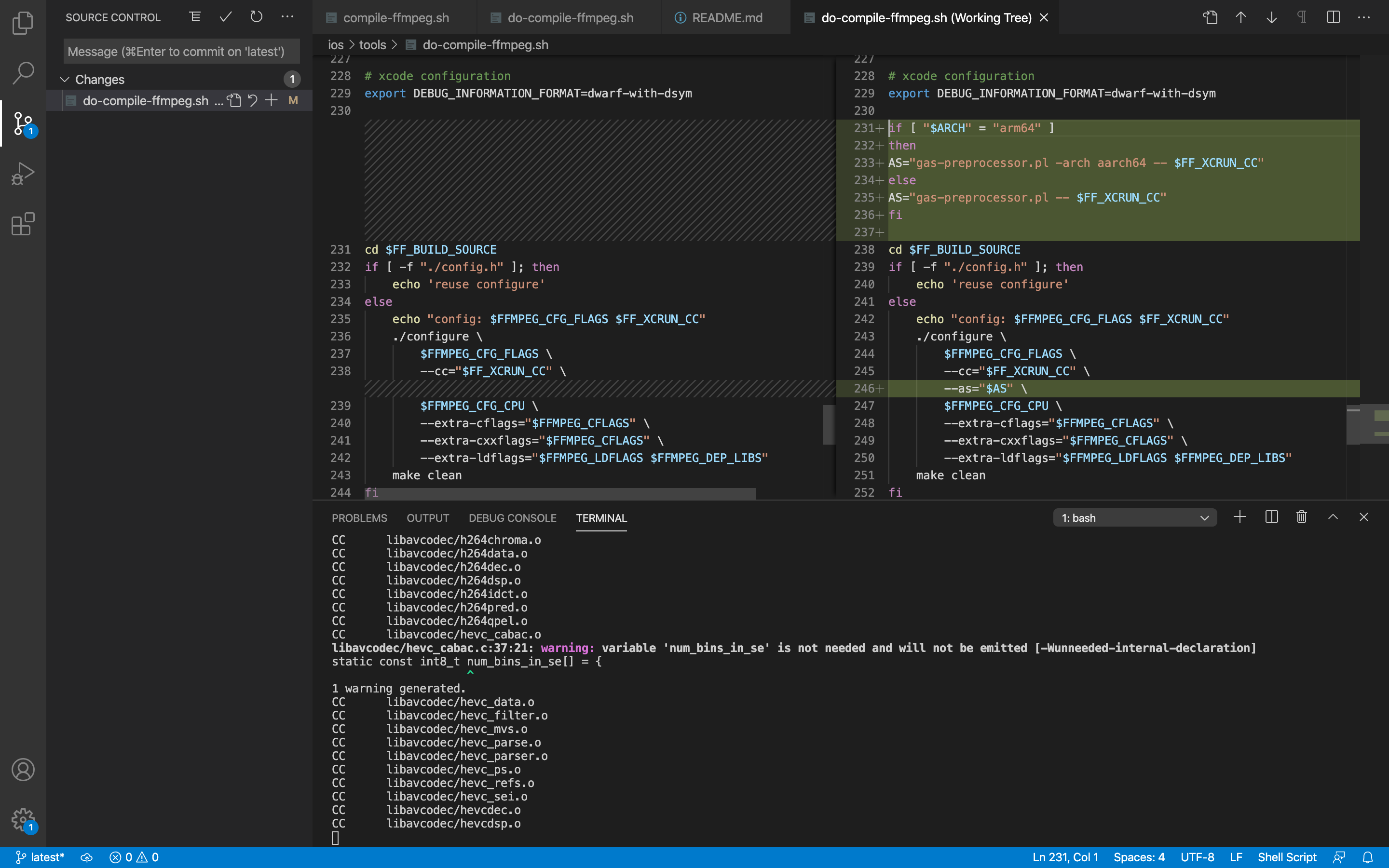
Task: Switch to the README.md tab
Action: click(x=726, y=18)
